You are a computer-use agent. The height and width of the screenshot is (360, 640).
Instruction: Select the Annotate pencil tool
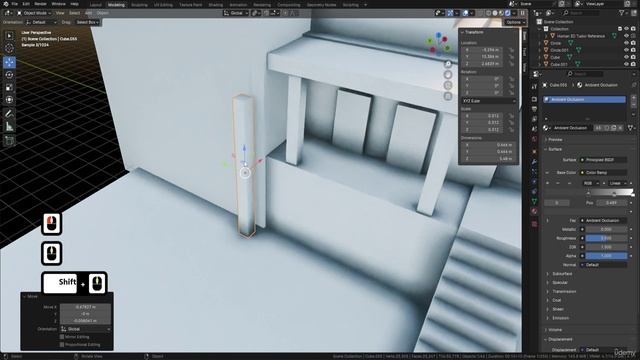pyautogui.click(x=9, y=114)
